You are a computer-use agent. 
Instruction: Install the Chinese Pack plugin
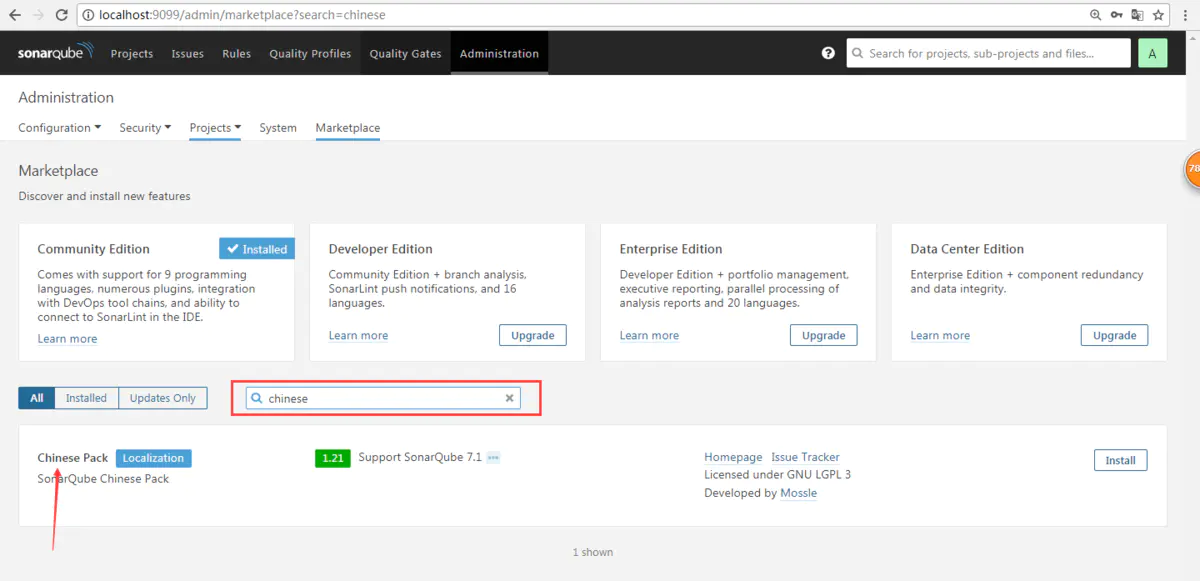1120,460
